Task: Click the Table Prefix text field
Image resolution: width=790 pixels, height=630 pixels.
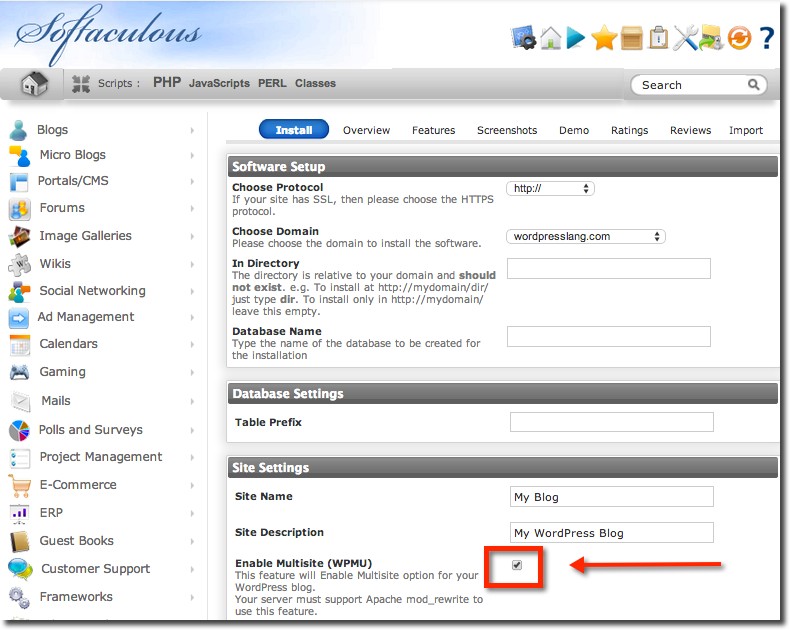Action: click(x=612, y=422)
